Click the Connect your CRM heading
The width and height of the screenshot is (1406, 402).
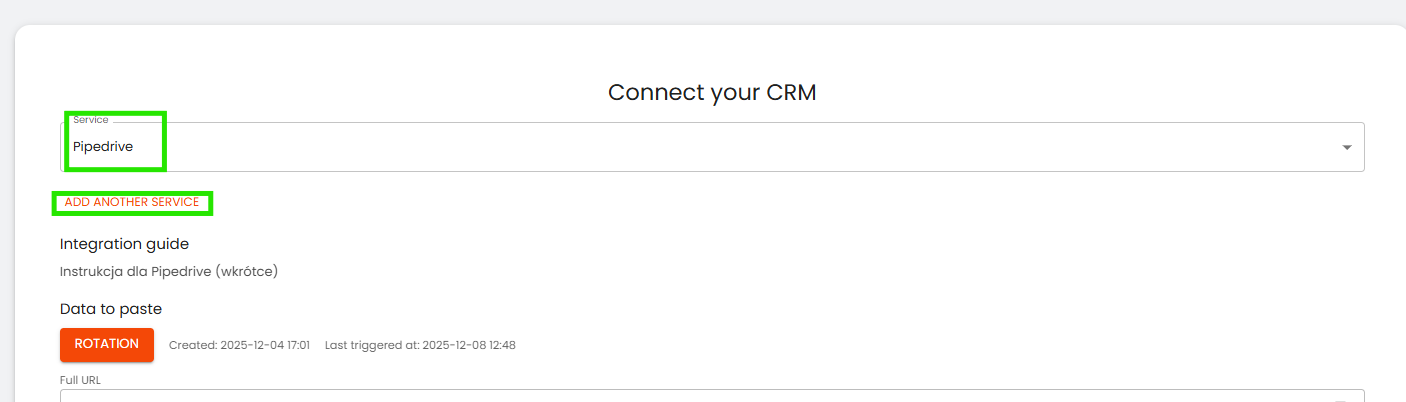[711, 93]
